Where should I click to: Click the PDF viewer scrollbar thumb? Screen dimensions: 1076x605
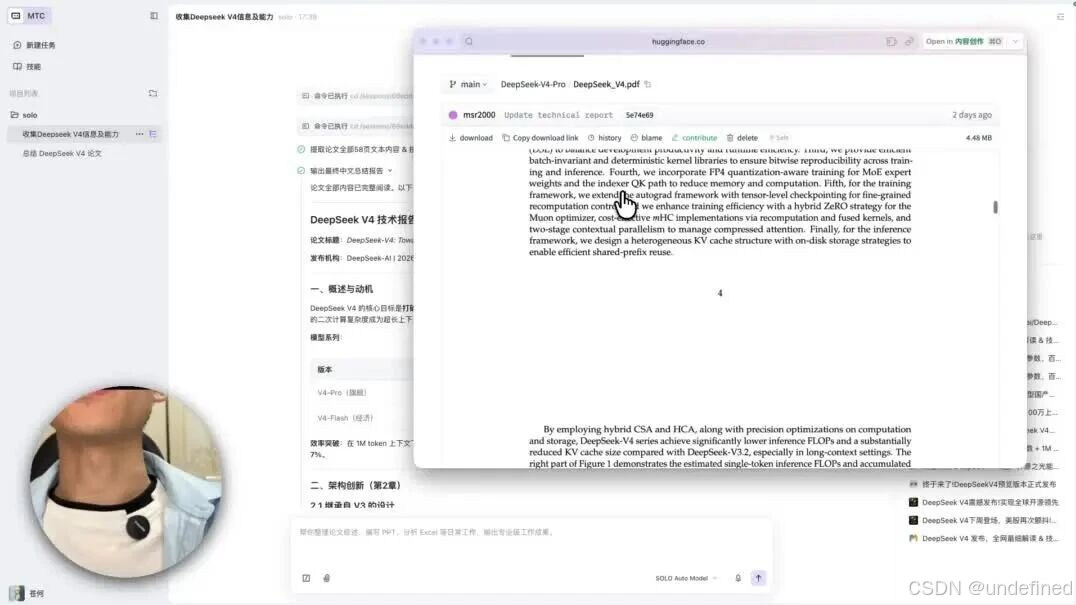pyautogui.click(x=995, y=207)
